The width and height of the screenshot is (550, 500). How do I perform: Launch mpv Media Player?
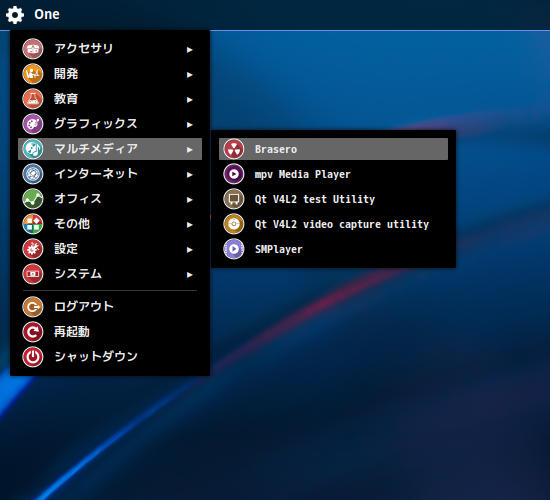click(x=333, y=174)
